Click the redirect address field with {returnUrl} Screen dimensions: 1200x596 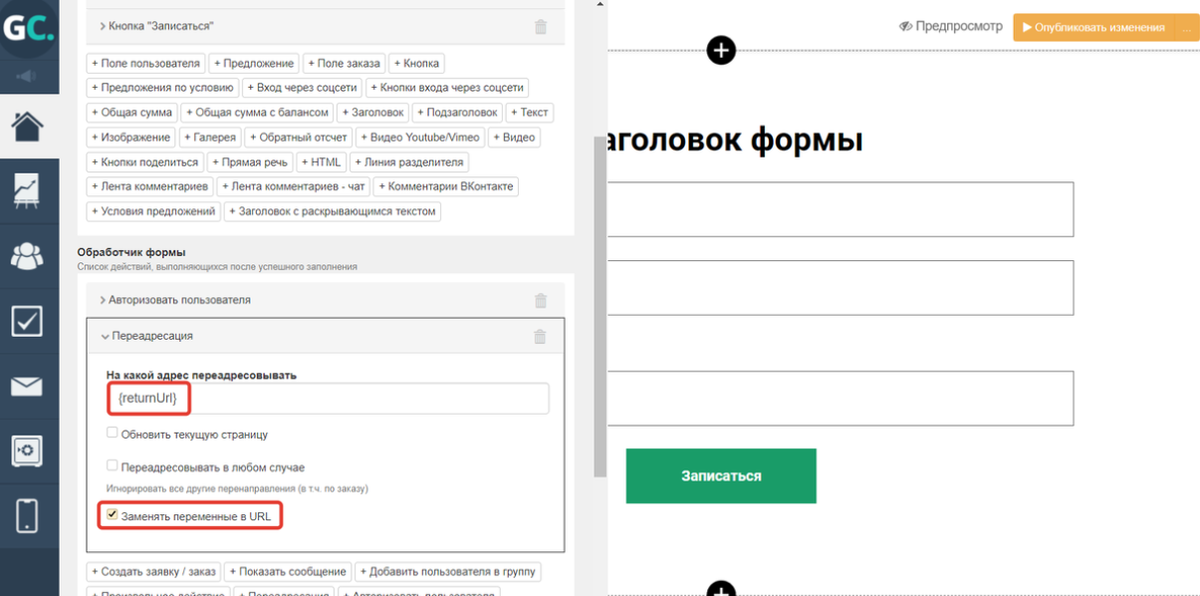pos(328,399)
